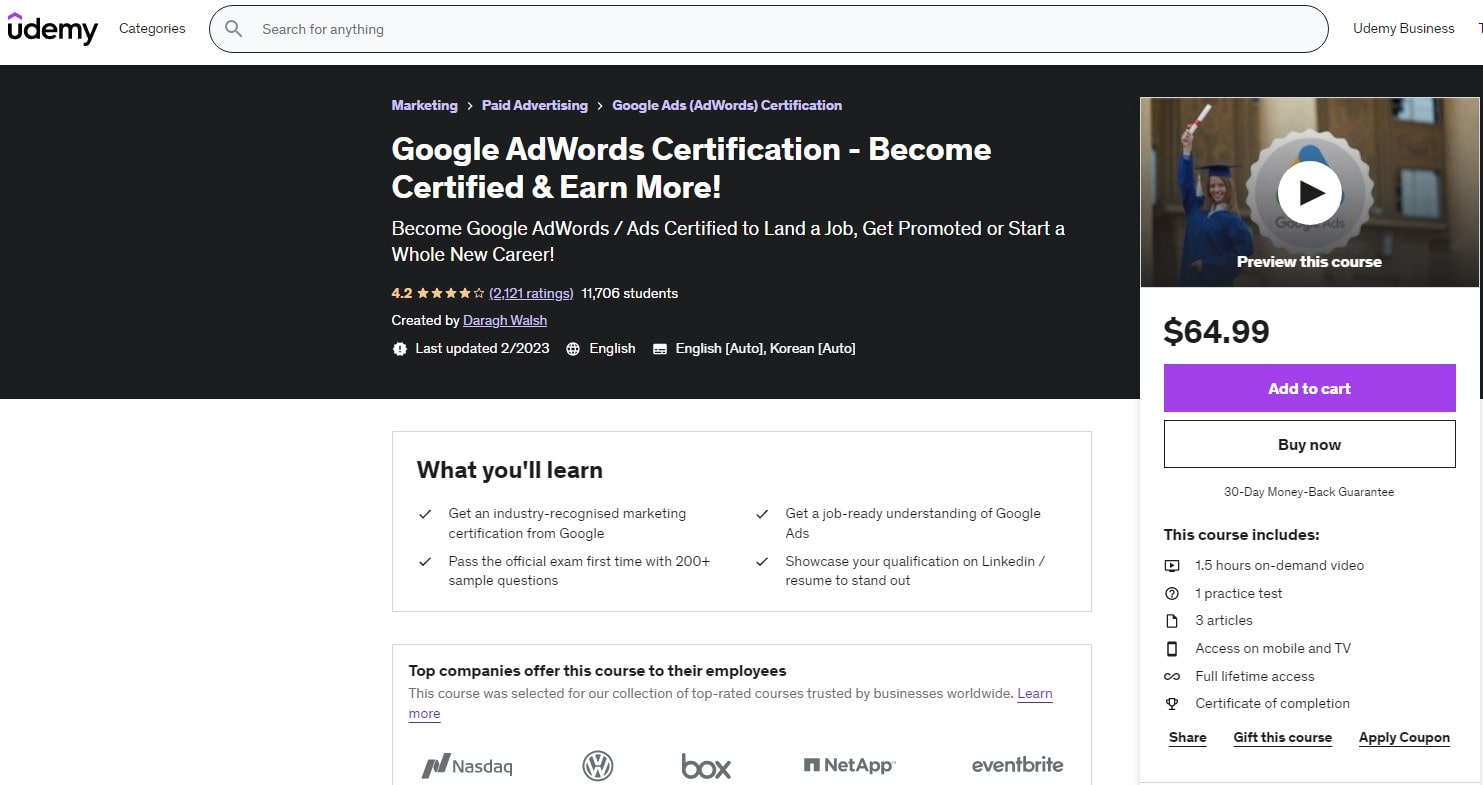Image resolution: width=1483 pixels, height=785 pixels.
Task: Play the course preview video
Action: [x=1309, y=193]
